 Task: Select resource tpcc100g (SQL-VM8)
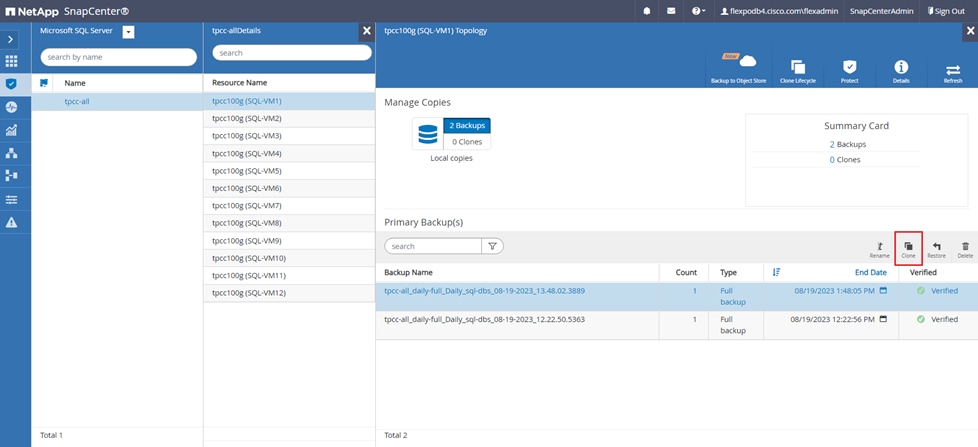point(289,223)
